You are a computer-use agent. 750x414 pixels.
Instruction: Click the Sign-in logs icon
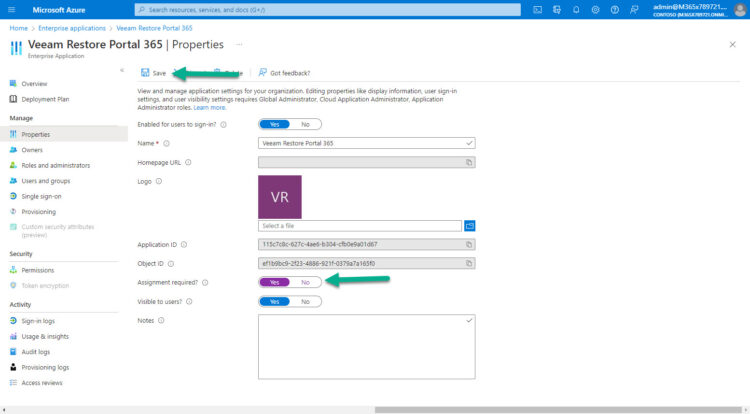pyautogui.click(x=13, y=321)
